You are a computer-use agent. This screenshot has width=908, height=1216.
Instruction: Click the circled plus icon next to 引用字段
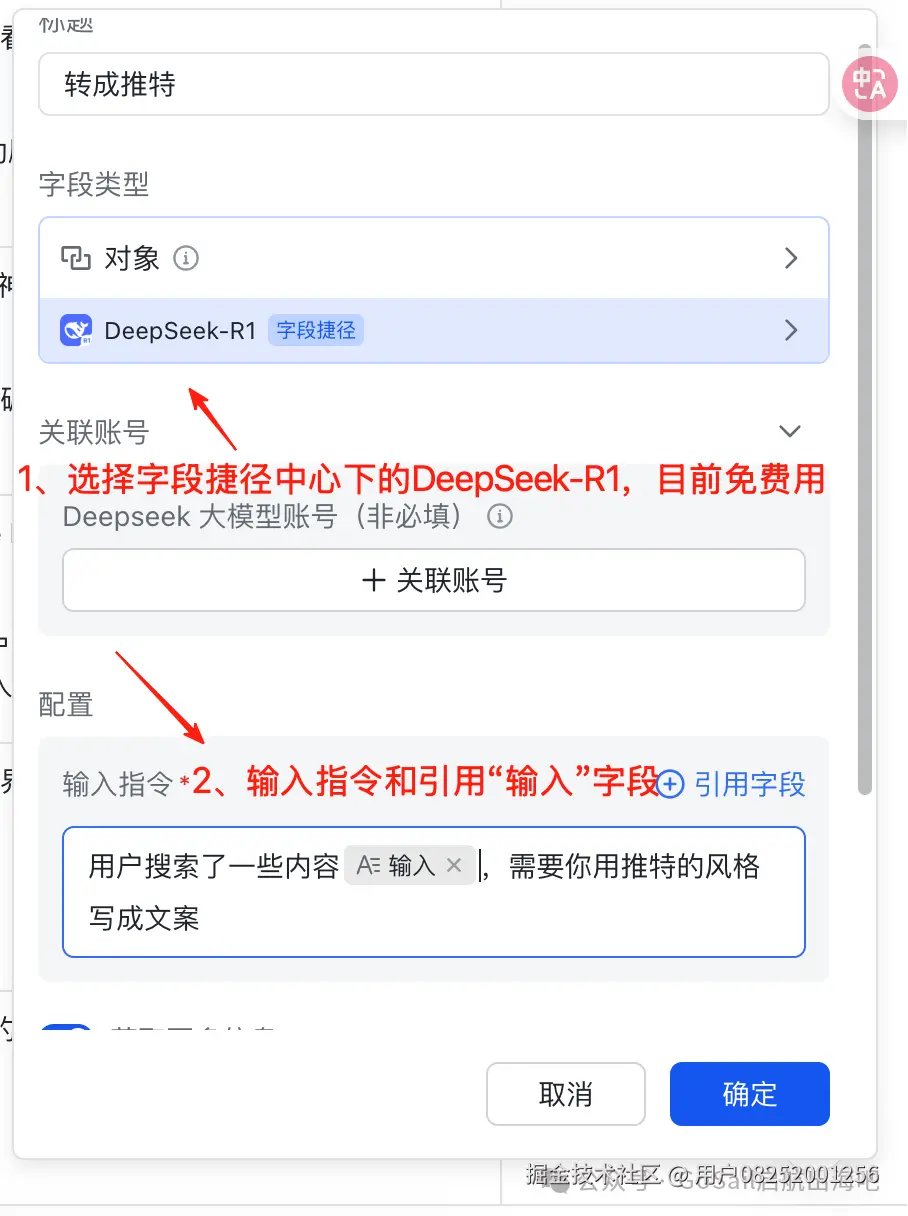point(670,784)
